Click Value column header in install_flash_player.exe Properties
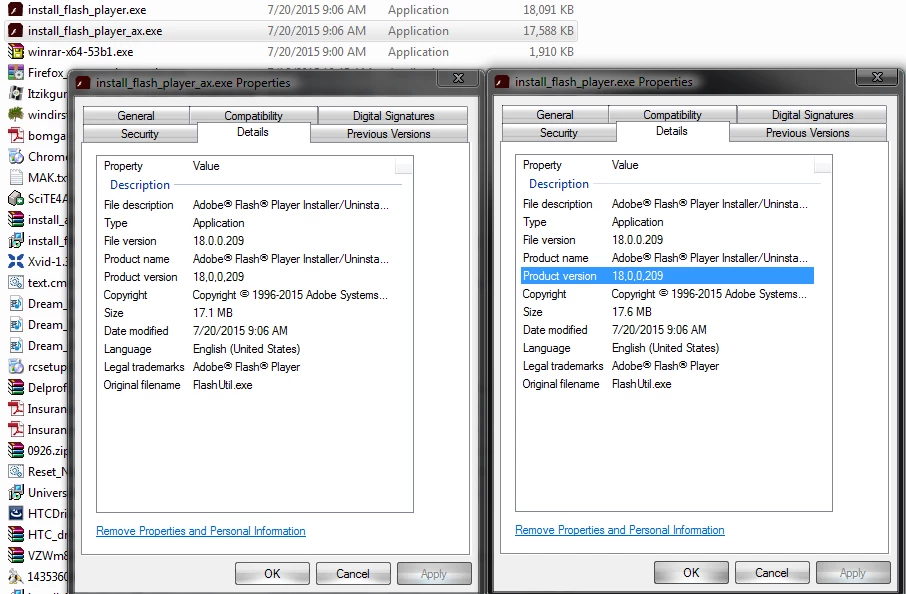Image resolution: width=906 pixels, height=594 pixels. [625, 165]
